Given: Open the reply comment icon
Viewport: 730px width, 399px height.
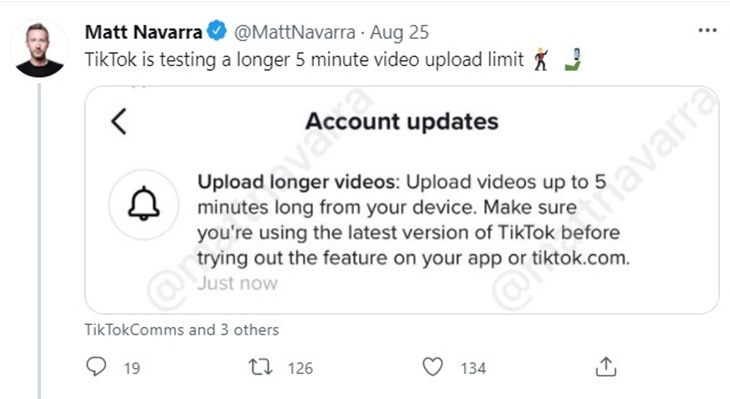Looking at the screenshot, I should (x=96, y=366).
